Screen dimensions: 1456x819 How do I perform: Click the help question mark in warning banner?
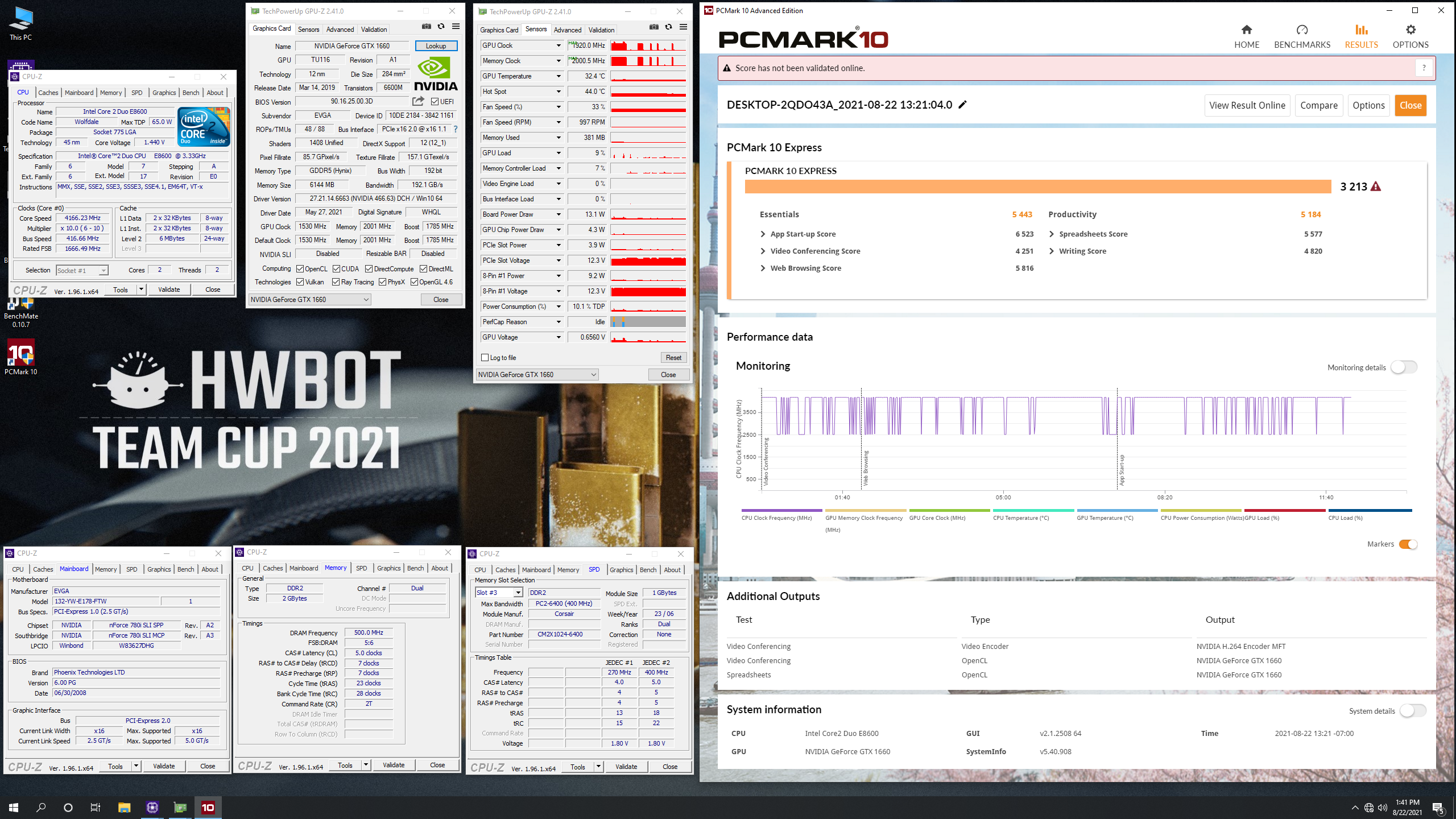click(x=1424, y=68)
